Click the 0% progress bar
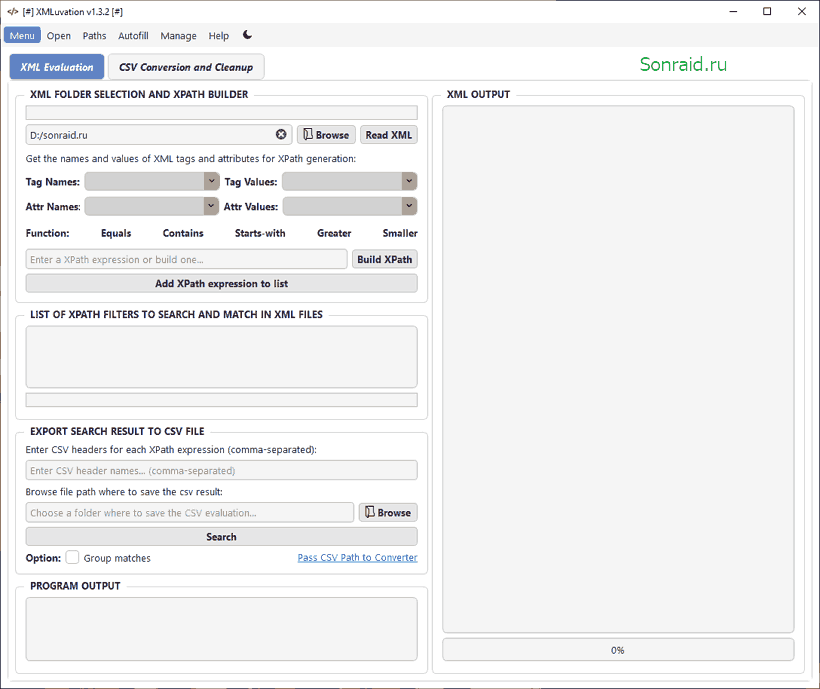This screenshot has width=820, height=689. pos(618,650)
